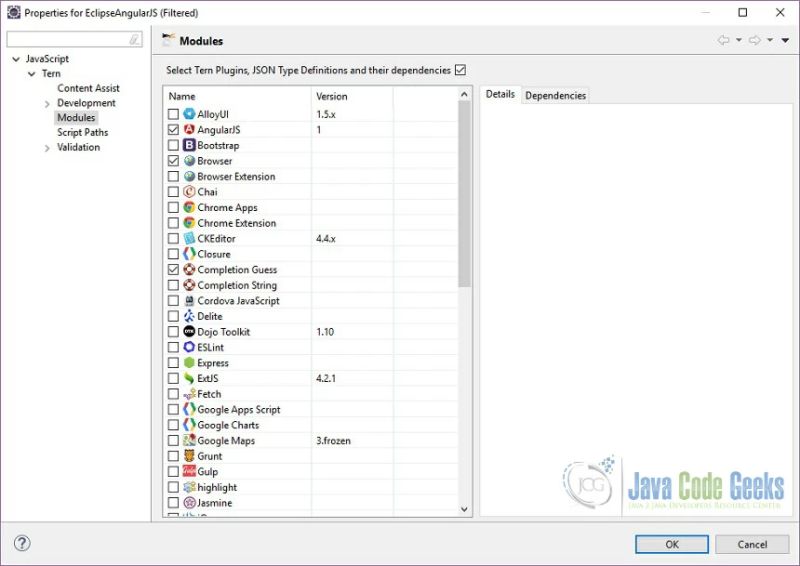Viewport: 800px width, 566px height.
Task: Toggle the select dependencies checkbox
Action: pyautogui.click(x=460, y=70)
